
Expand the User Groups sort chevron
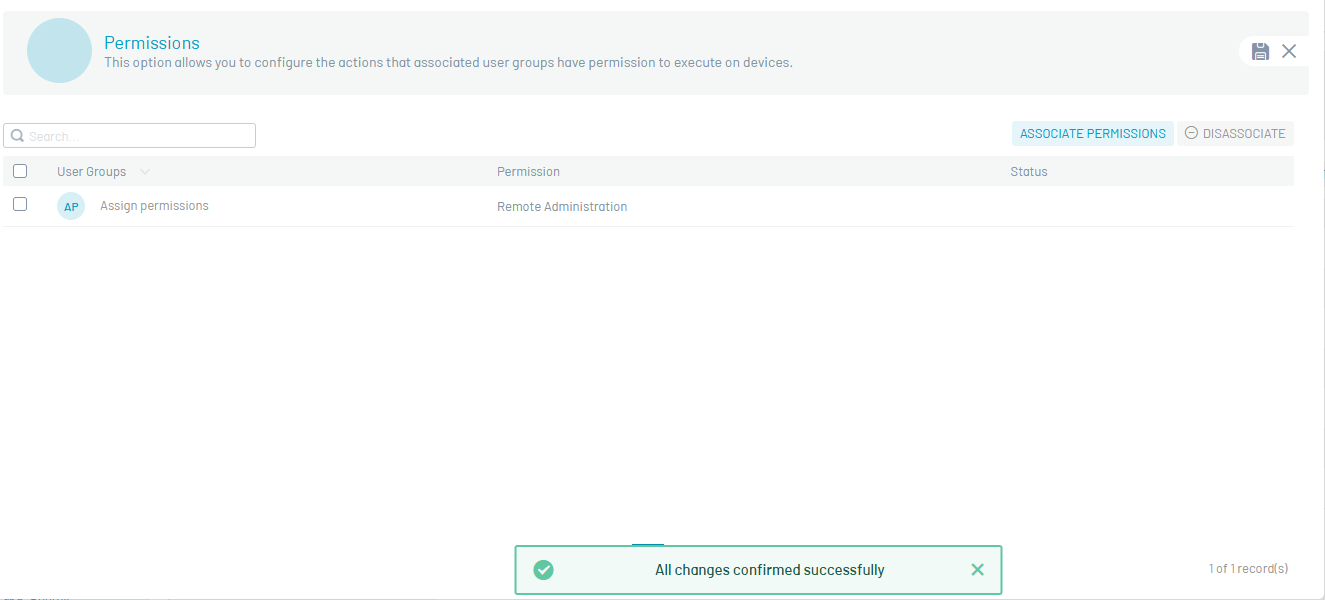point(145,172)
